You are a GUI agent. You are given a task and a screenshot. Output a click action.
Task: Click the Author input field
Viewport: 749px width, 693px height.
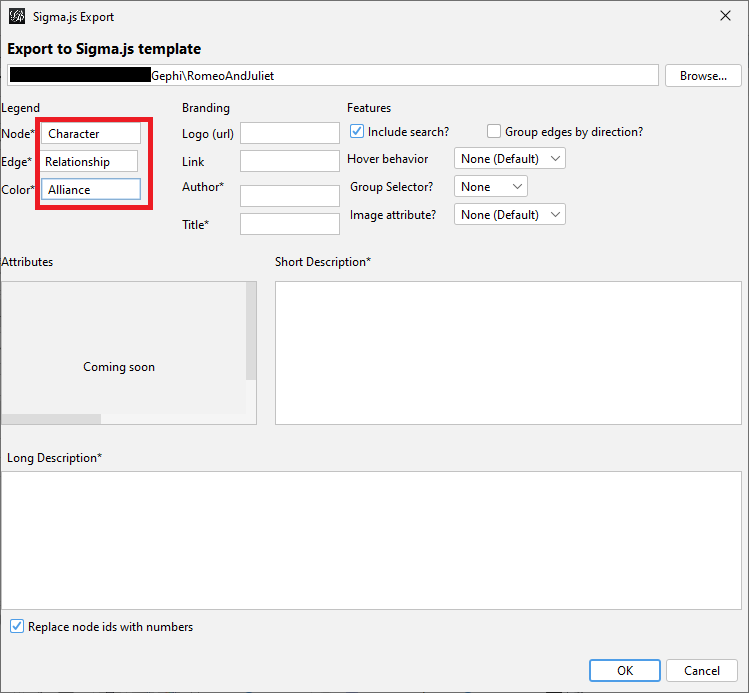(290, 196)
